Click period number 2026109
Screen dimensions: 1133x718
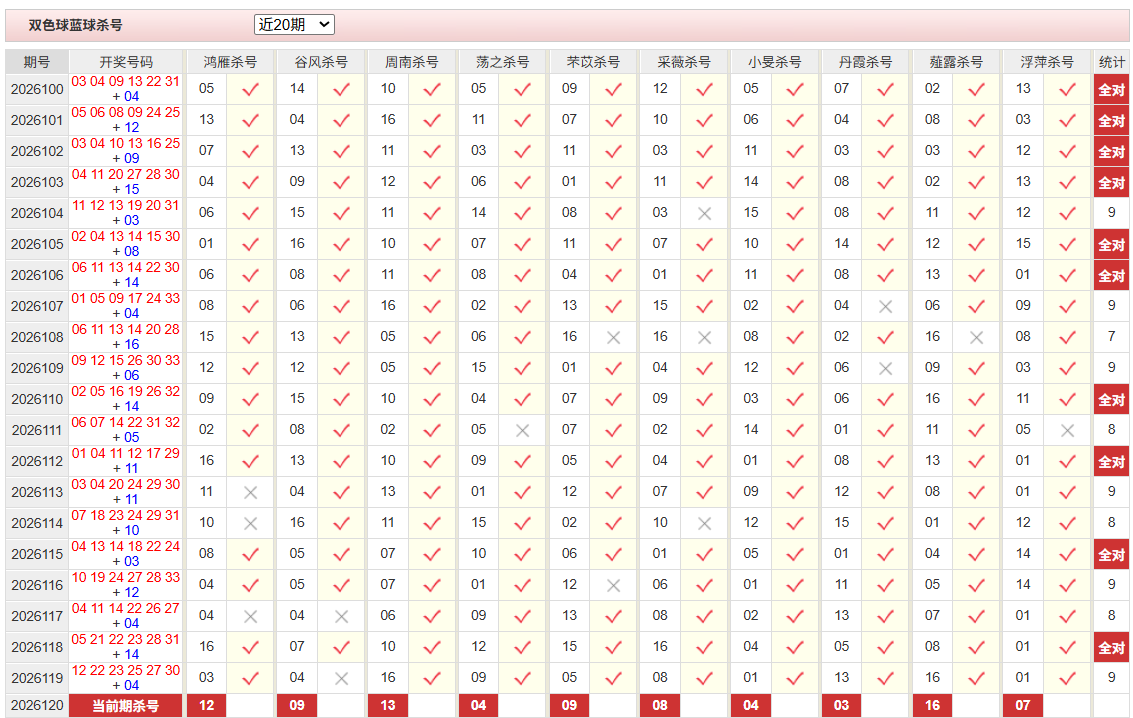click(x=37, y=368)
